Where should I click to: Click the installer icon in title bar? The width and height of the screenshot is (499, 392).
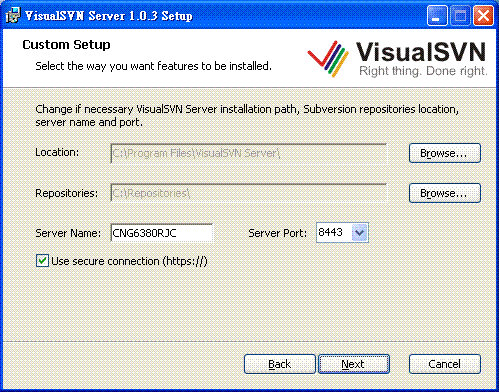tap(13, 15)
